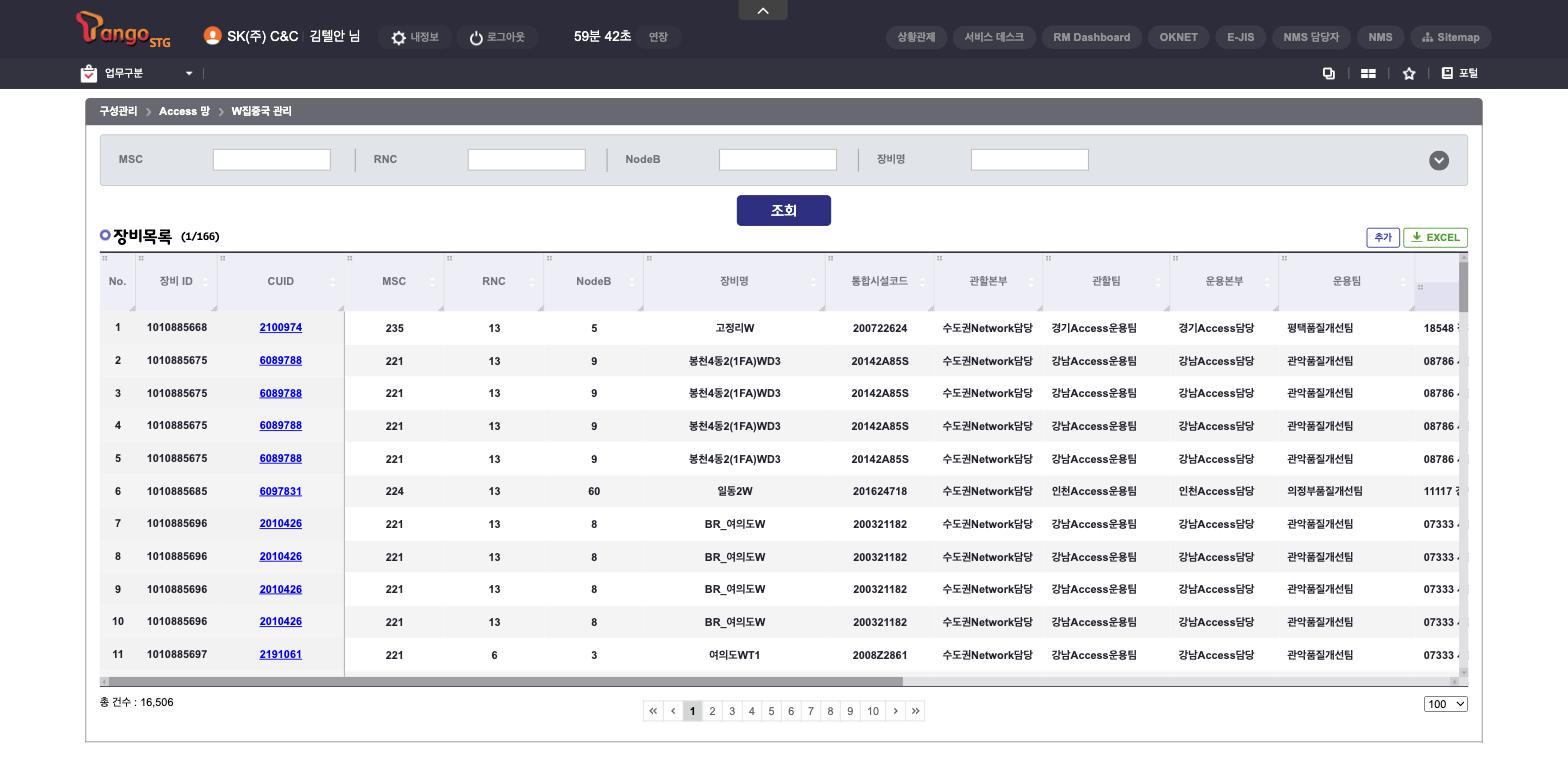
Task: Open CUID link 6097831
Action: (x=280, y=491)
